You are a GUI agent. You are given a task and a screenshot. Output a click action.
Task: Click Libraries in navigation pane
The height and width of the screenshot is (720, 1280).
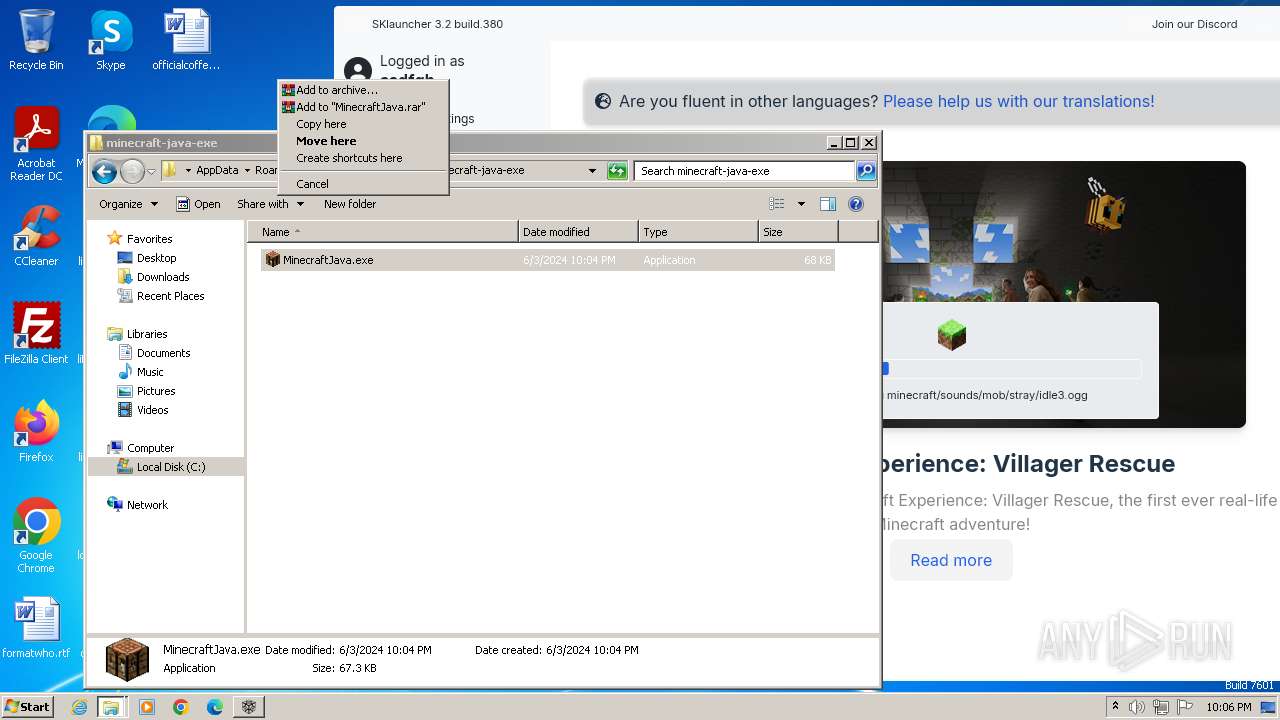click(x=147, y=334)
